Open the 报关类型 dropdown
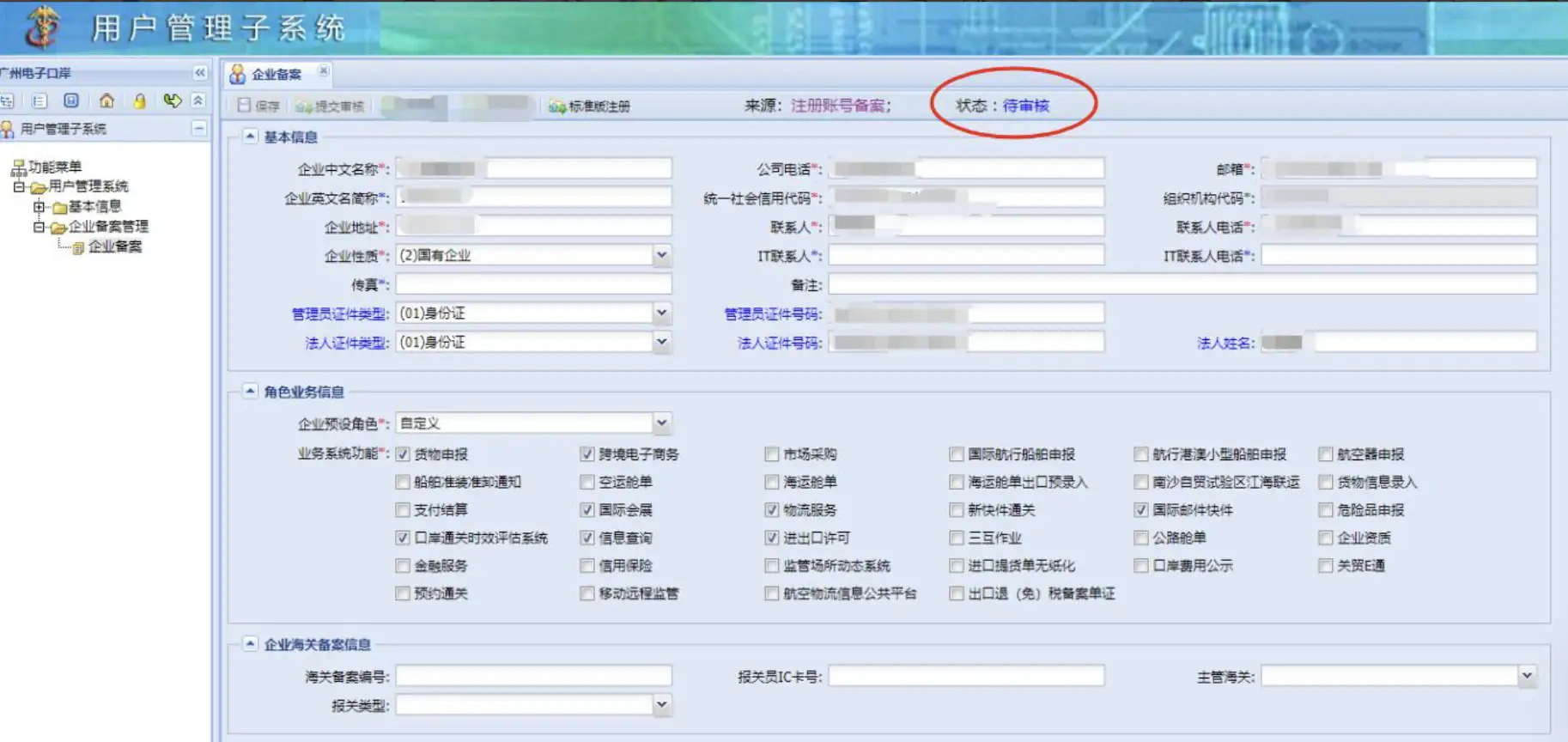Image resolution: width=1568 pixels, height=742 pixels. click(x=662, y=705)
